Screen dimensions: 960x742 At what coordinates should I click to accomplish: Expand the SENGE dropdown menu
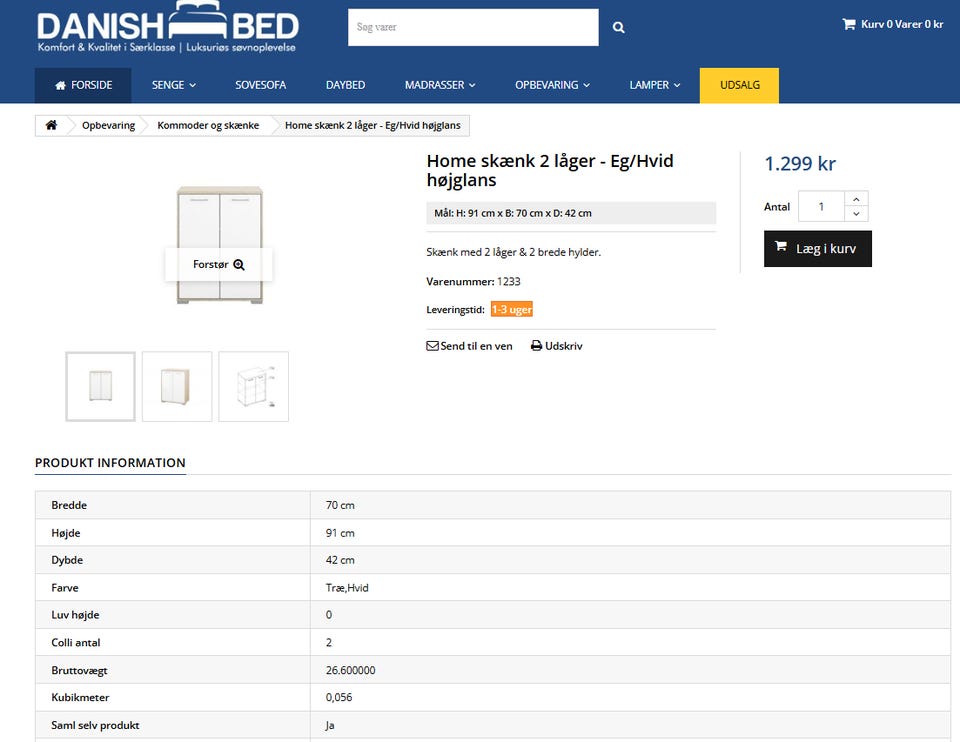coord(174,85)
